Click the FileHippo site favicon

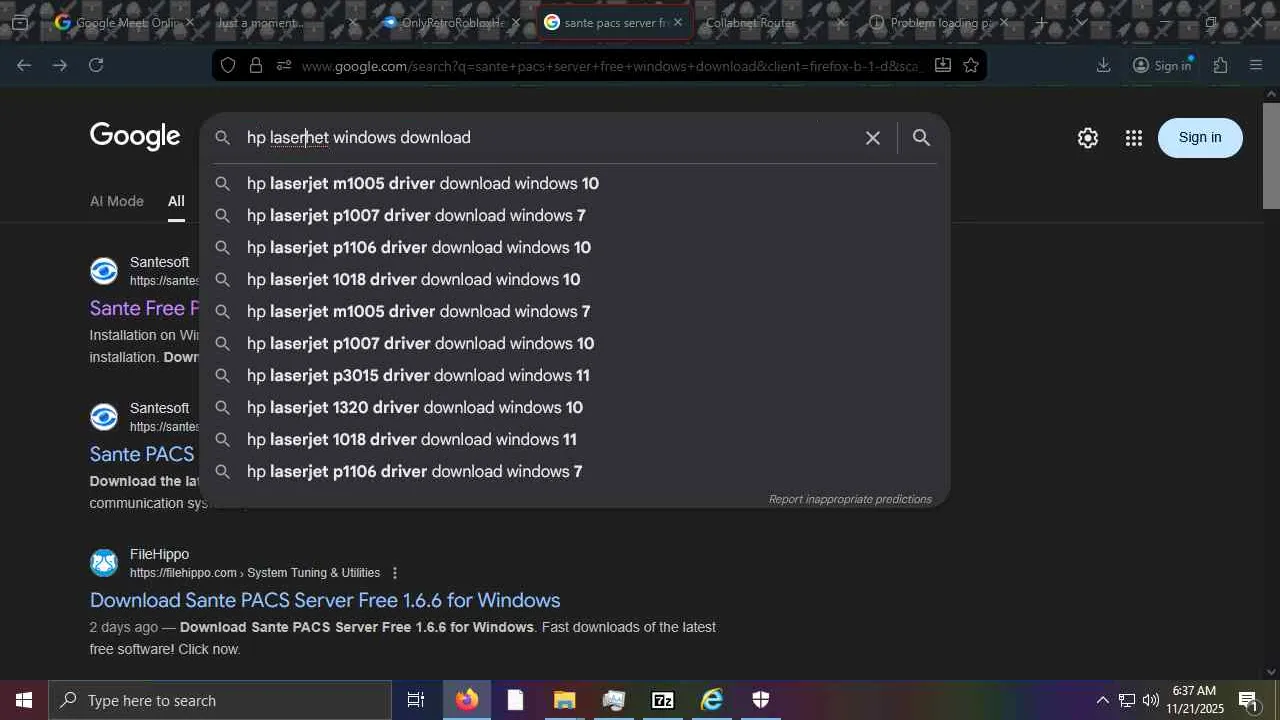(104, 563)
